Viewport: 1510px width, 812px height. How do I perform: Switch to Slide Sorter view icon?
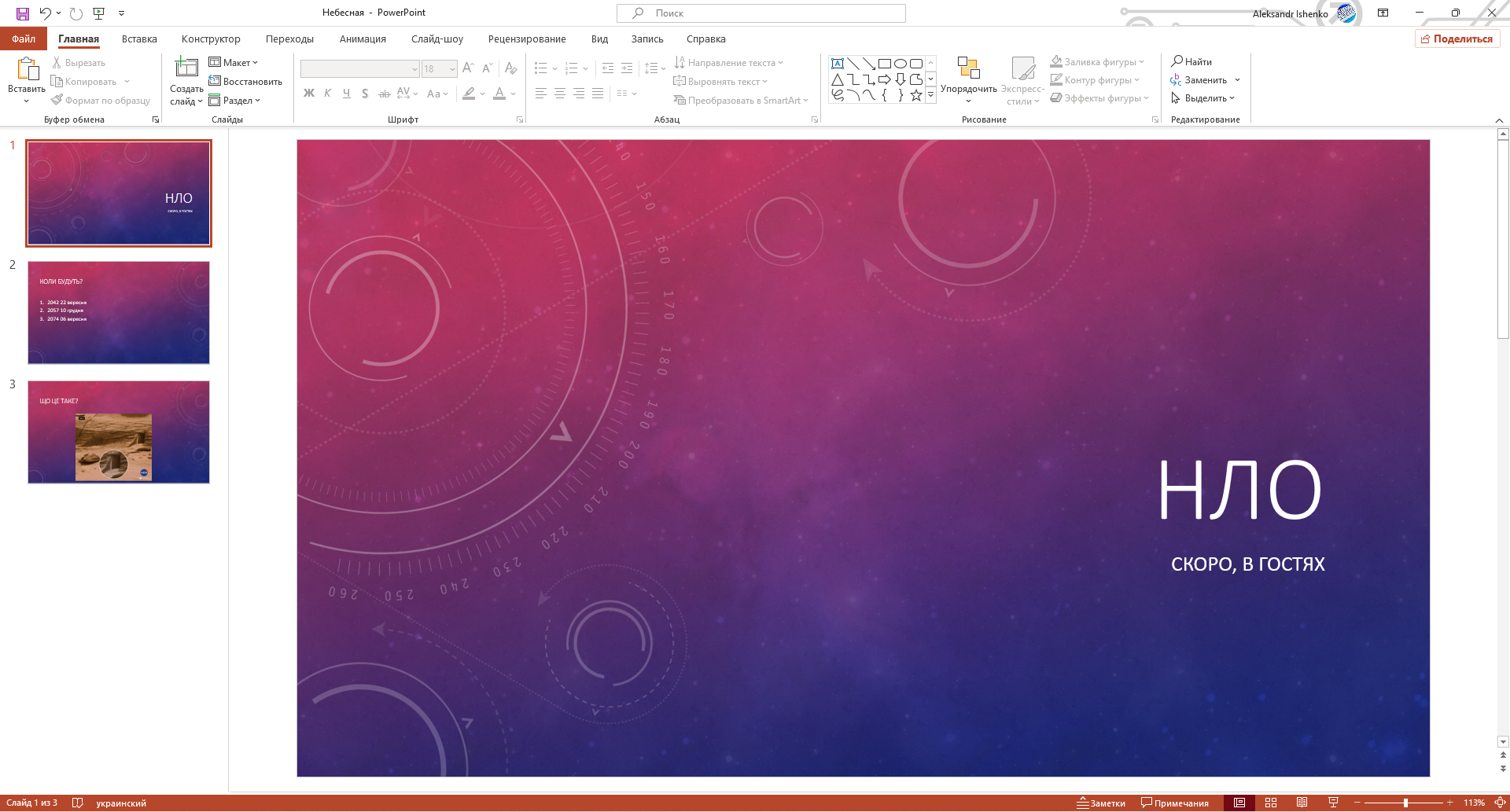[1271, 803]
